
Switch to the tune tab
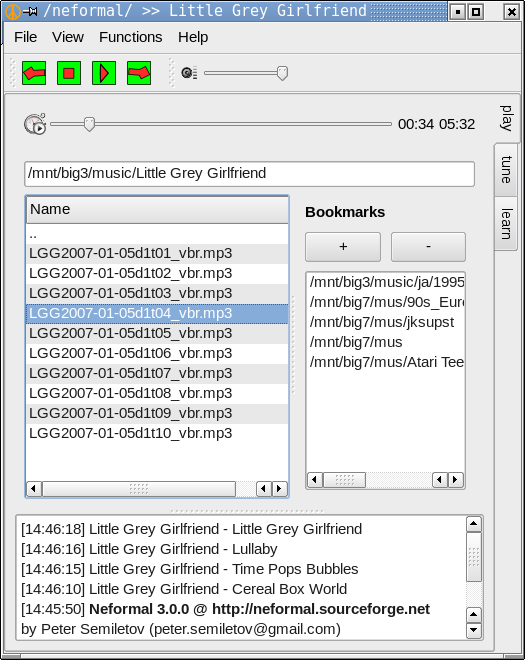(x=506, y=170)
